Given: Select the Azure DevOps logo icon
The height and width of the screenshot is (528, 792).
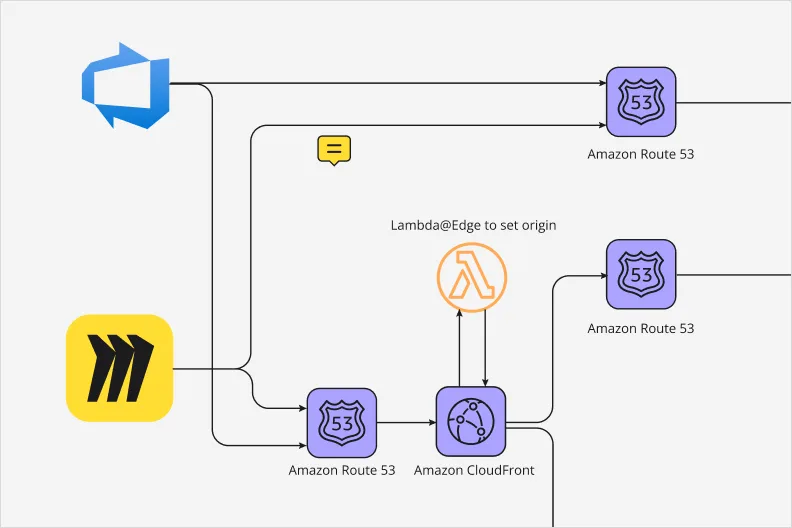Looking at the screenshot, I should point(126,85).
